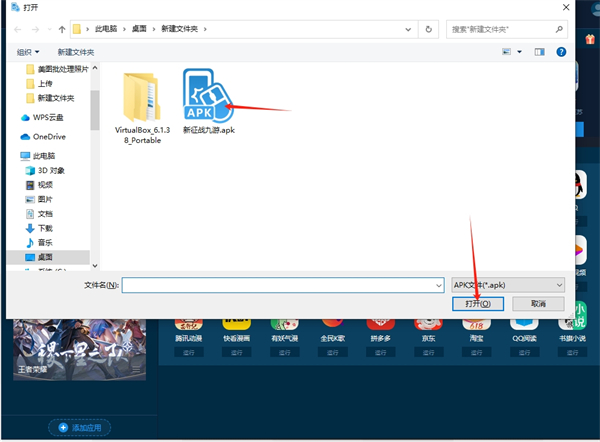Open 音乐 in navigation pane
The height and width of the screenshot is (442, 600).
pyautogui.click(x=39, y=243)
